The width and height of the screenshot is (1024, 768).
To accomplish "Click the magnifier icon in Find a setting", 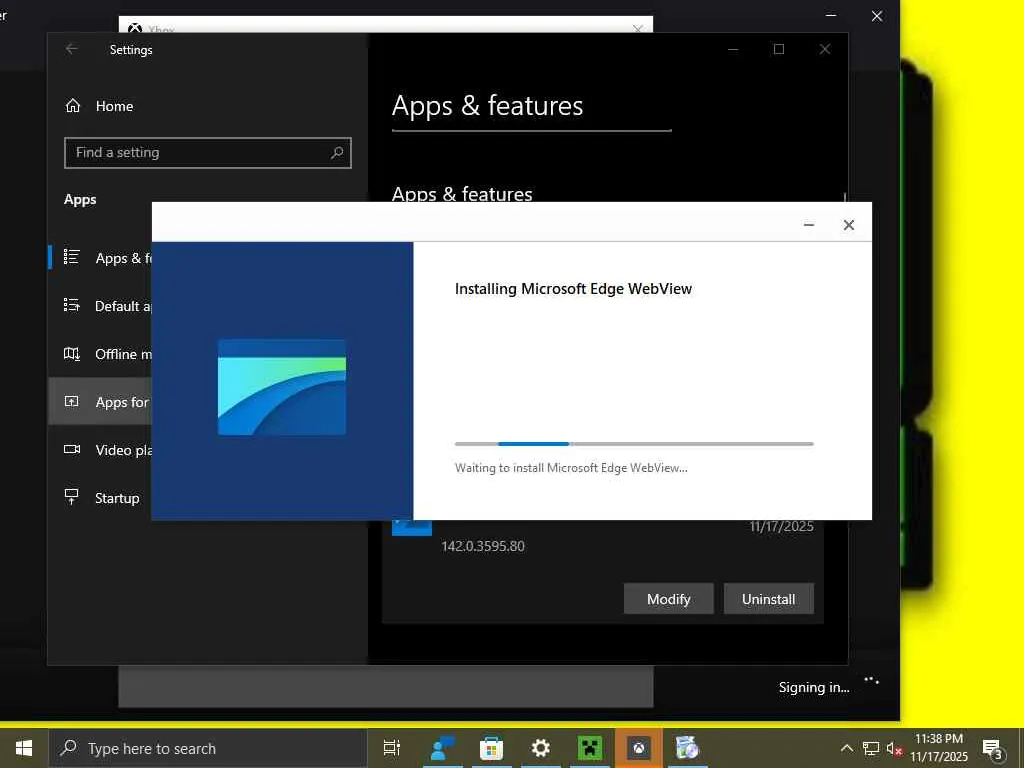I will (336, 153).
